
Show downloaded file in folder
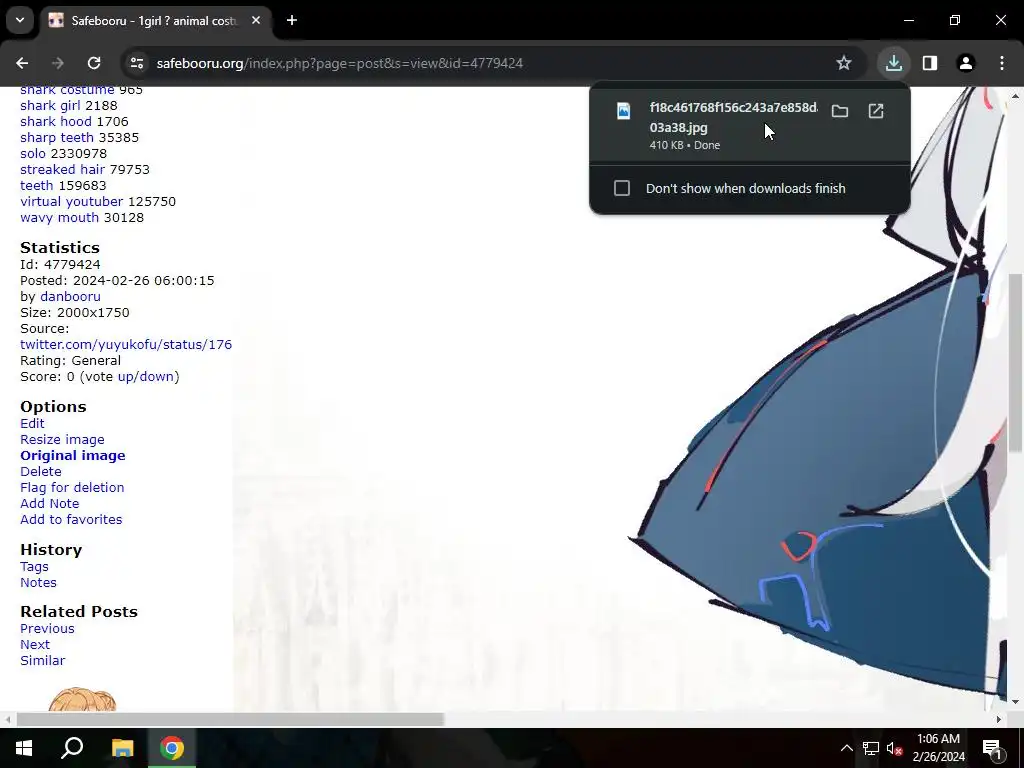click(x=840, y=112)
